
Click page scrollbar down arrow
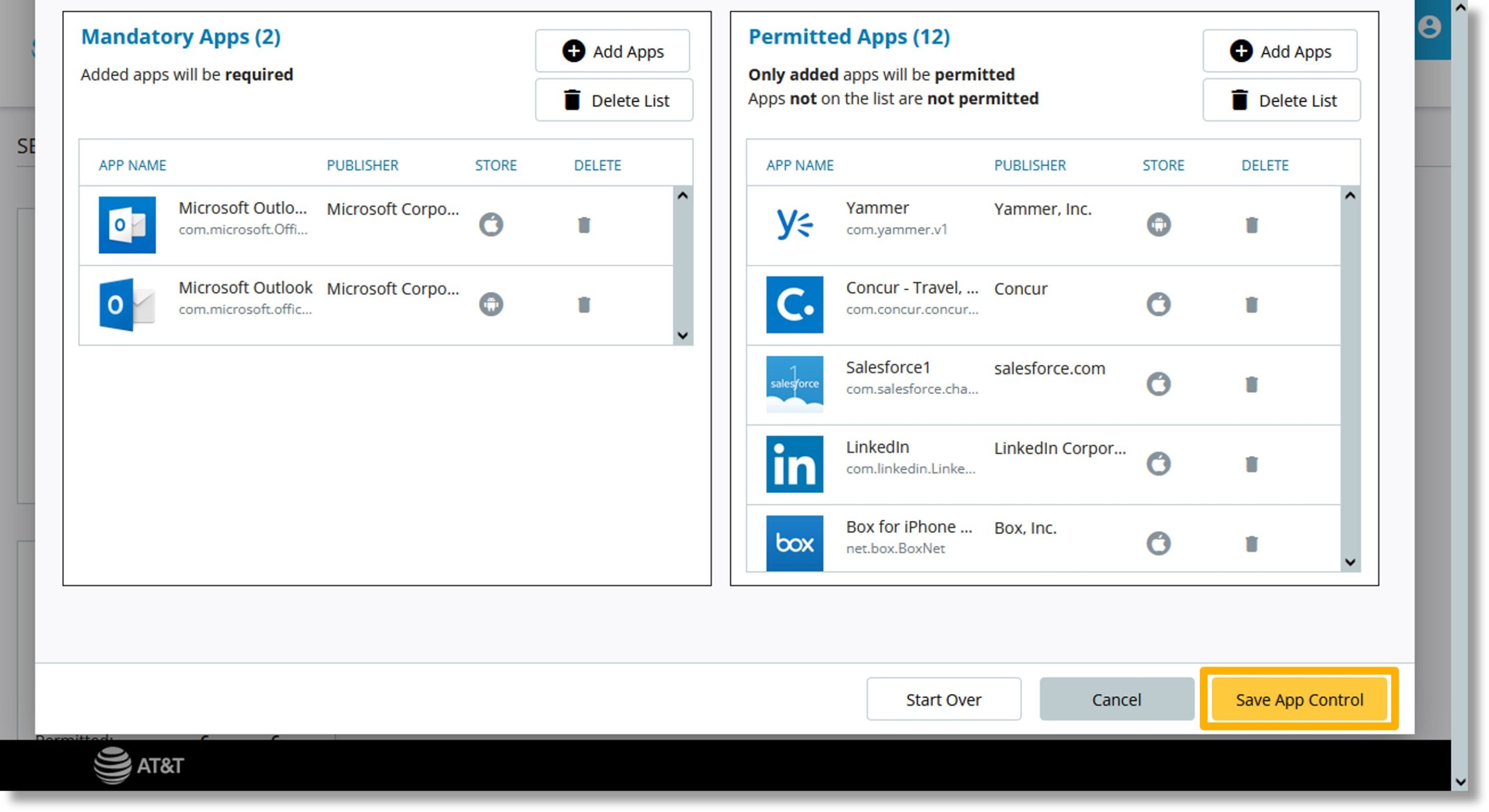[1460, 782]
